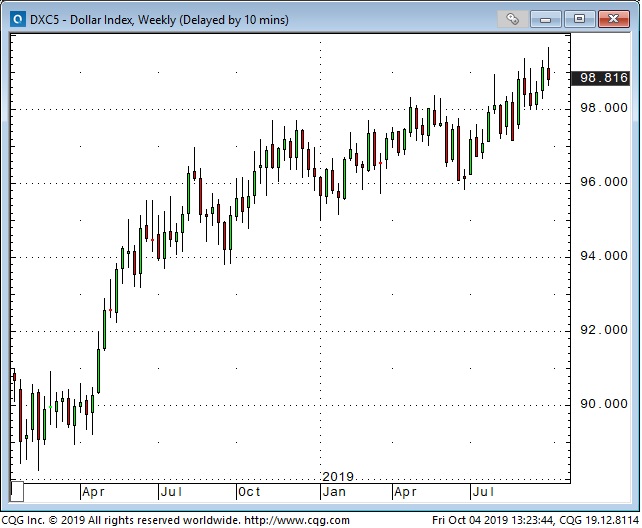Minimize the Dollar Index chart window
This screenshot has height=528, width=642.
tap(545, 19)
